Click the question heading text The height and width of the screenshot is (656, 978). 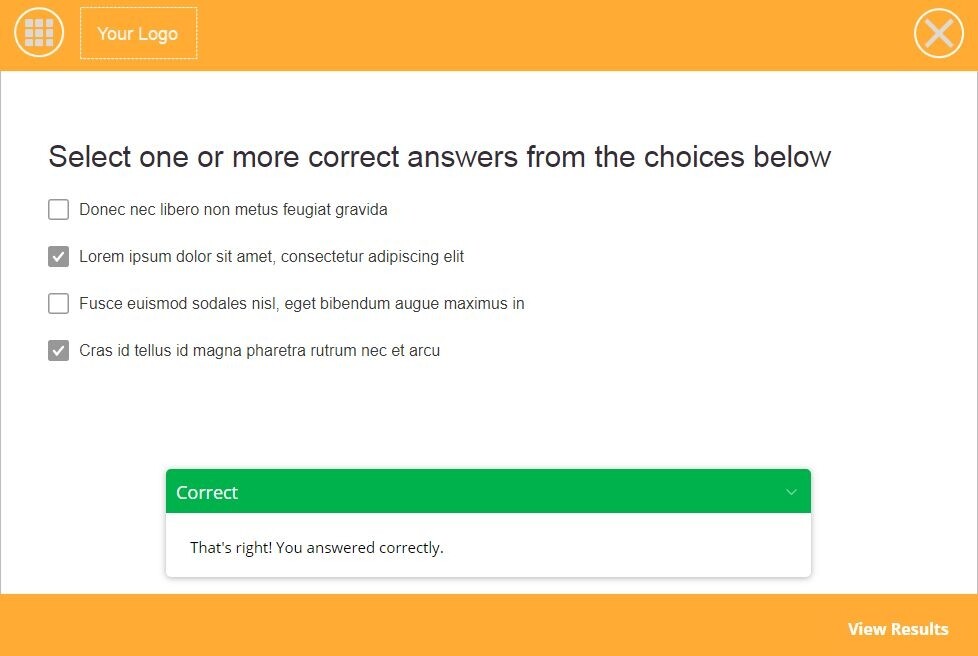(x=440, y=157)
